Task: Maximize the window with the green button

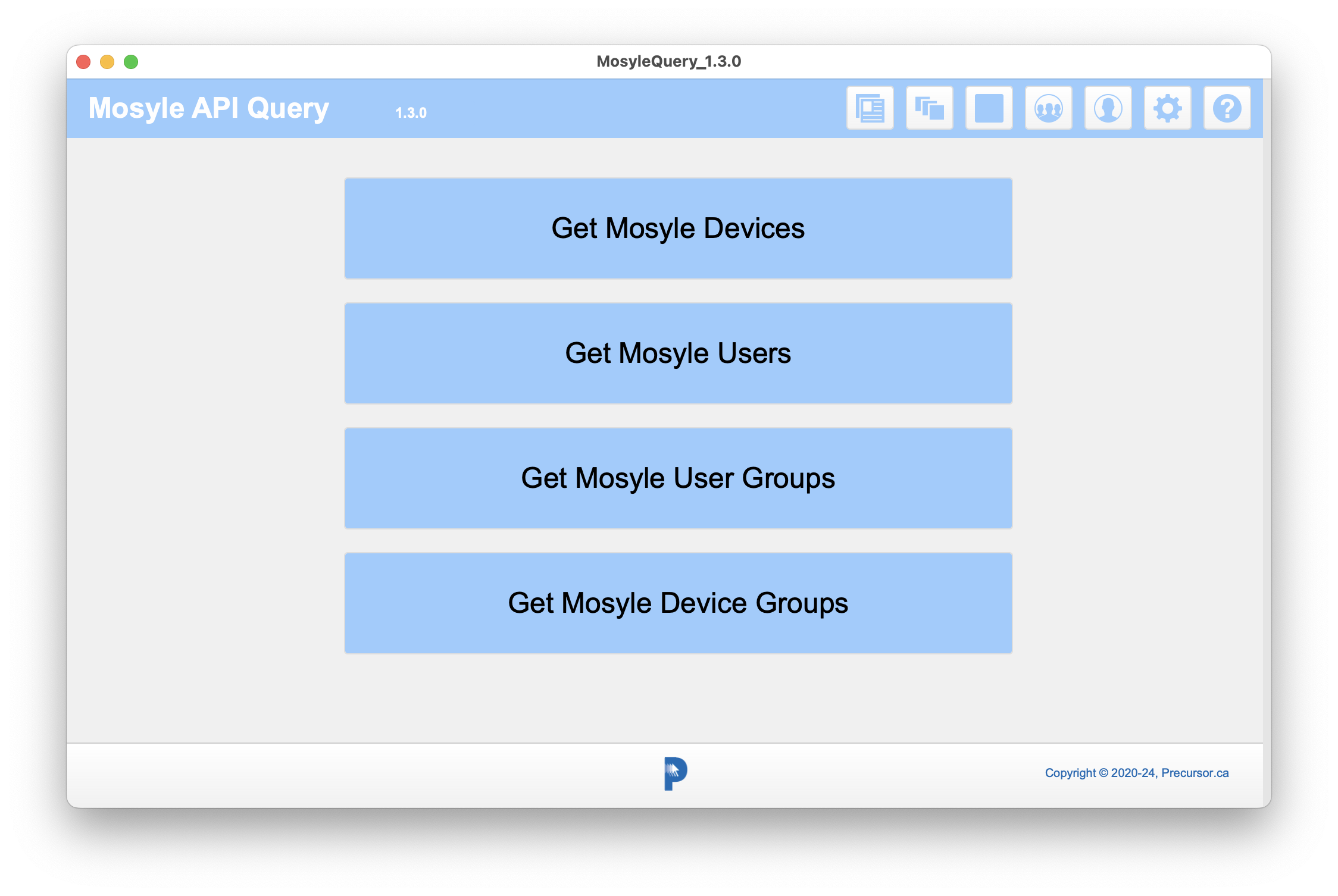Action: [x=131, y=62]
